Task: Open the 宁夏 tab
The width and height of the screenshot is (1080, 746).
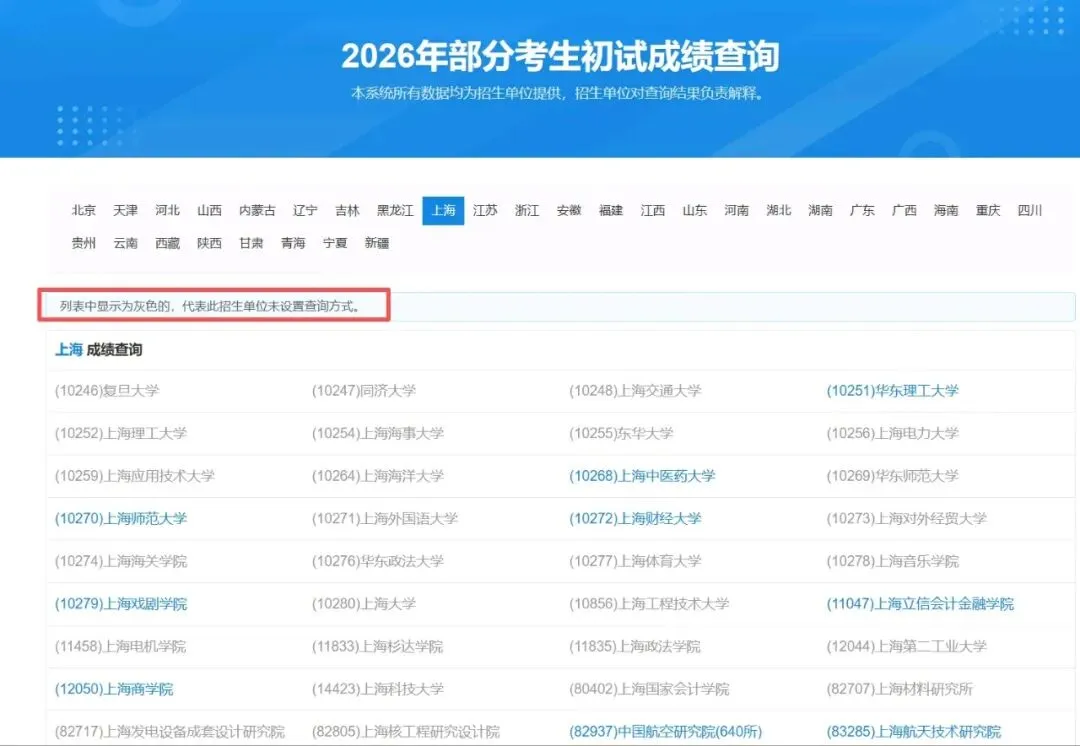Action: coord(335,243)
